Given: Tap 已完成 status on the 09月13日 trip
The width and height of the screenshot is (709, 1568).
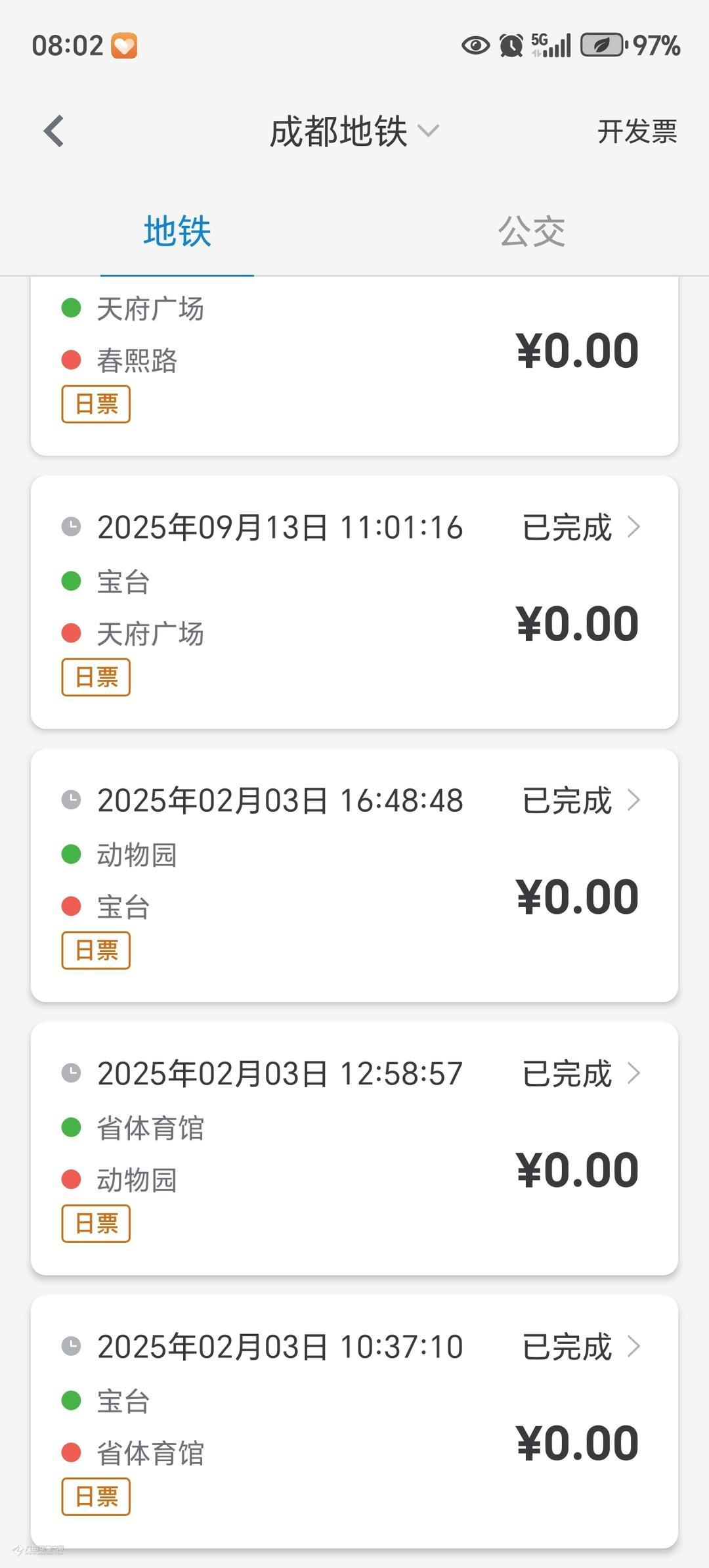Looking at the screenshot, I should pos(567,527).
